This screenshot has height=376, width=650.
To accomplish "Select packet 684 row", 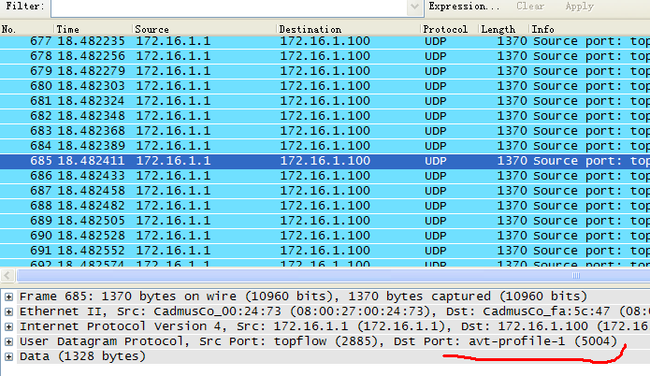I will (325, 146).
